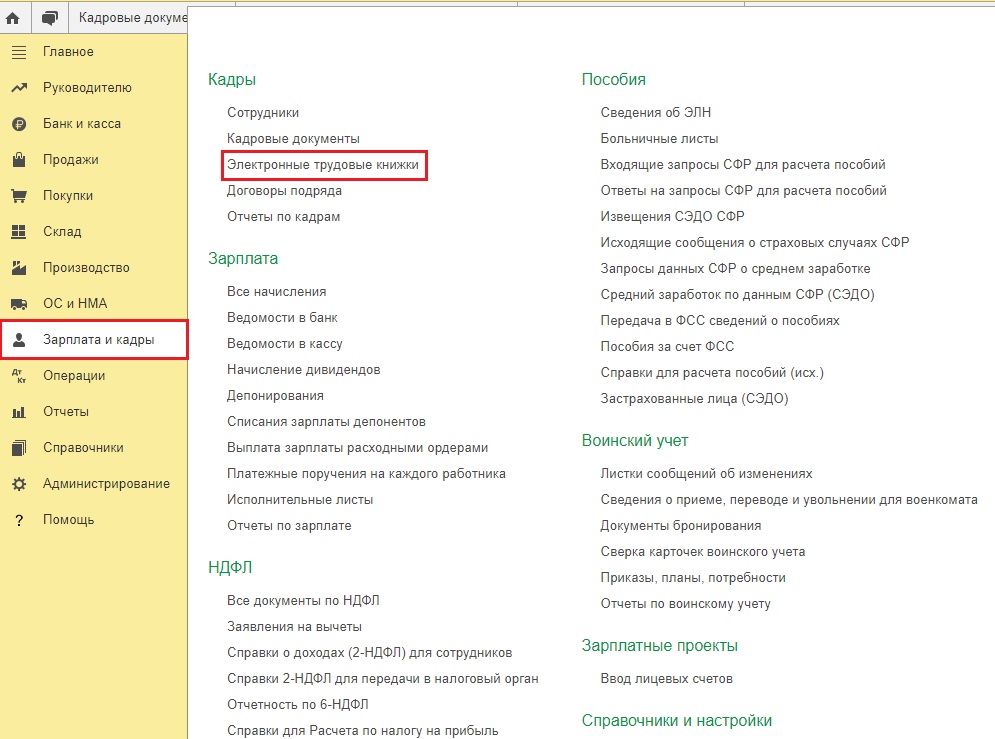Click the Покупки shopping cart icon
The image size is (995, 739).
19,196
